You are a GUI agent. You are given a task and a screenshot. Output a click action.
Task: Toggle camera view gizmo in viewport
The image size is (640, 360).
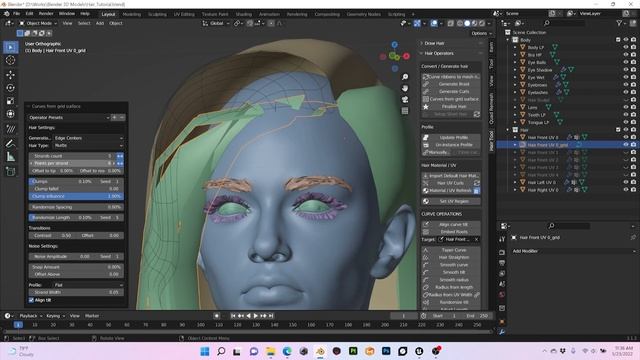coord(405,100)
